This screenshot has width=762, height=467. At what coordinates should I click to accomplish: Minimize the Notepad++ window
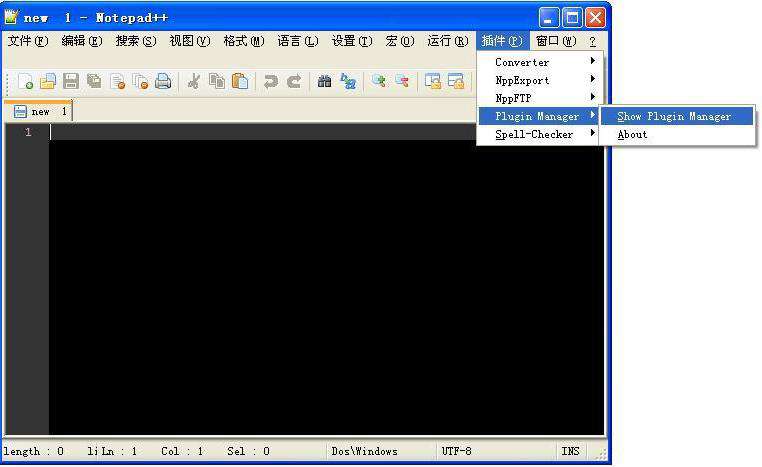tap(549, 18)
